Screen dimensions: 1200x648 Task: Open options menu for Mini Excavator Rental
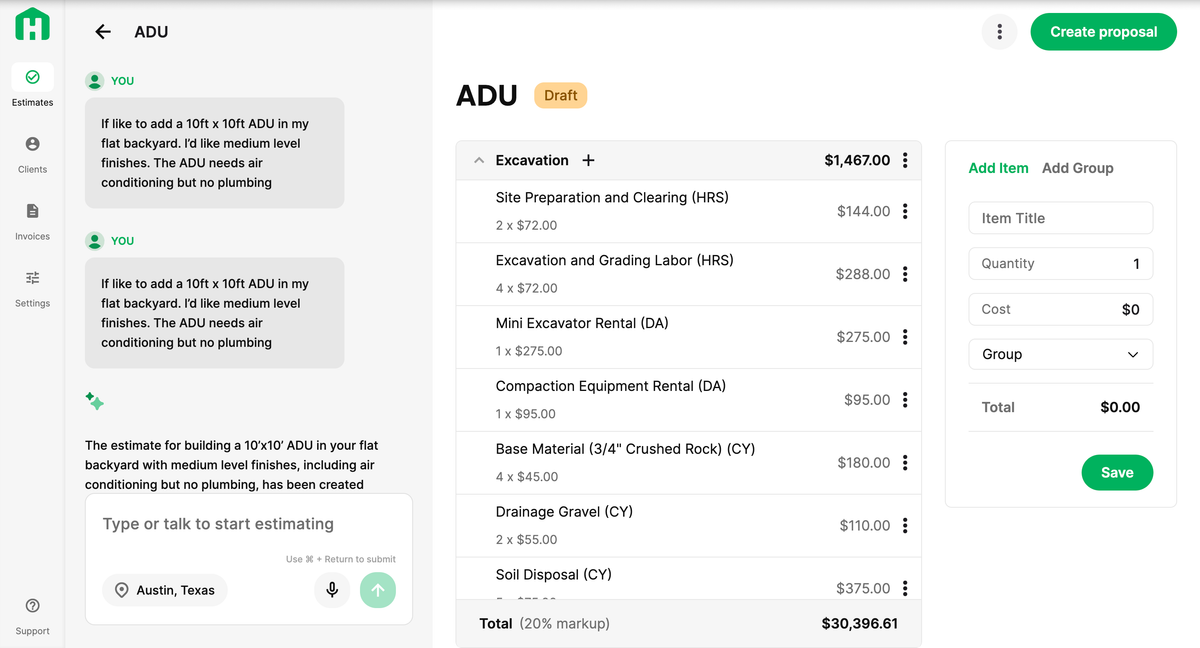906,337
